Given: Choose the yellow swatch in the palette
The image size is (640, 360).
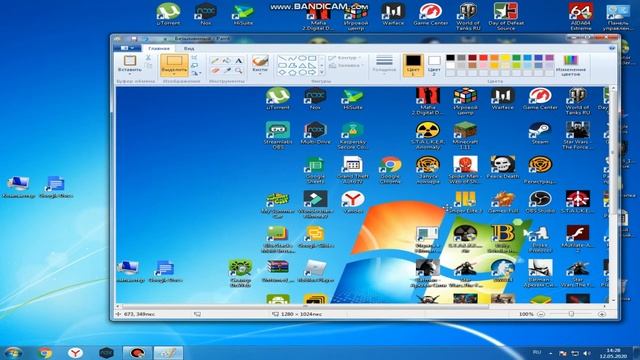Looking at the screenshot, I should [x=505, y=58].
